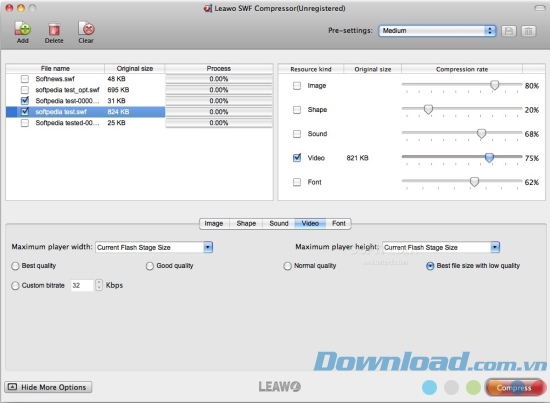Select the Custom bitrate radio button
This screenshot has height=403, width=550.
(x=15, y=286)
